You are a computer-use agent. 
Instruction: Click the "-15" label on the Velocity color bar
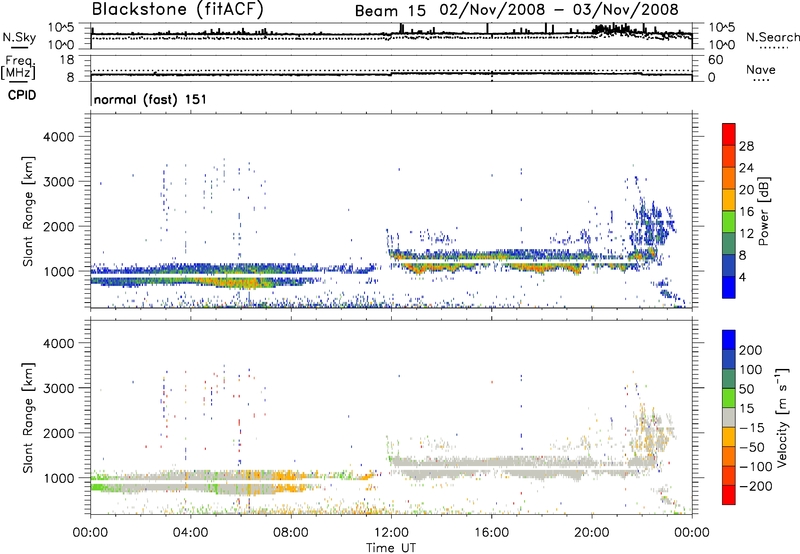752,428
